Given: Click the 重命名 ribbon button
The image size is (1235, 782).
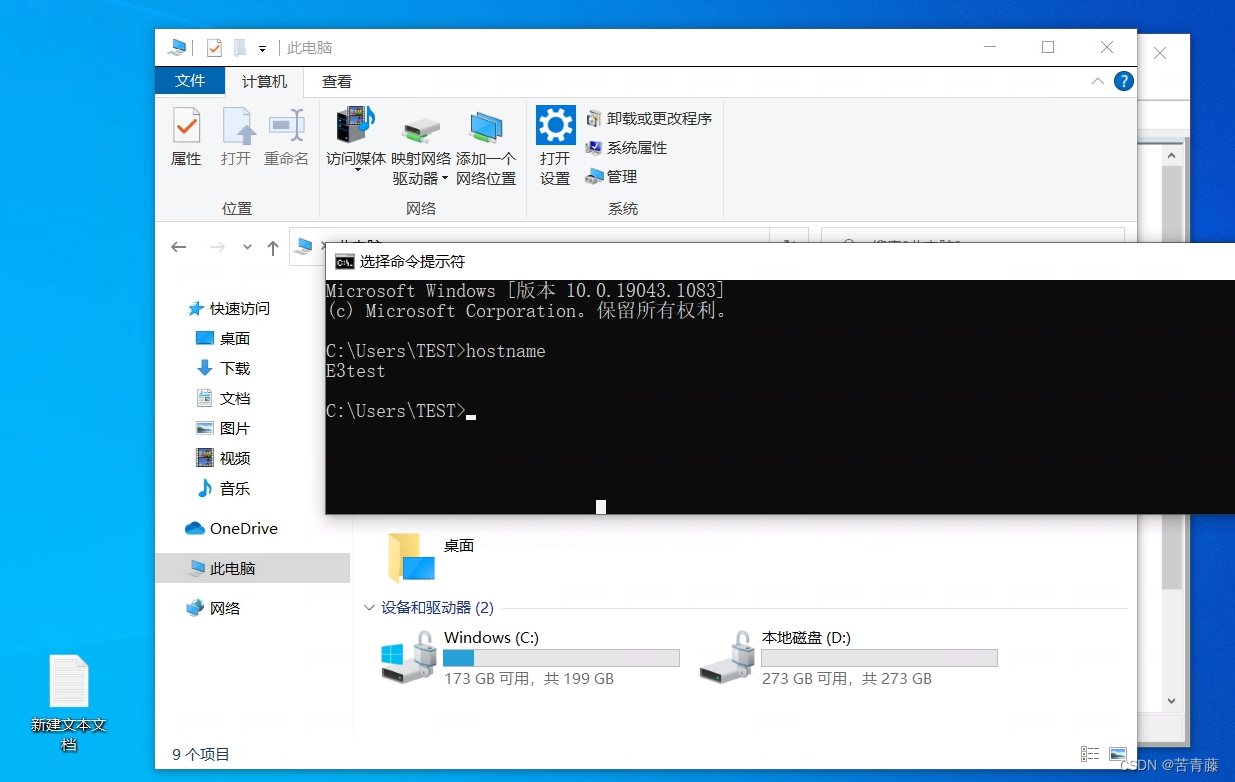Looking at the screenshot, I should point(287,137).
